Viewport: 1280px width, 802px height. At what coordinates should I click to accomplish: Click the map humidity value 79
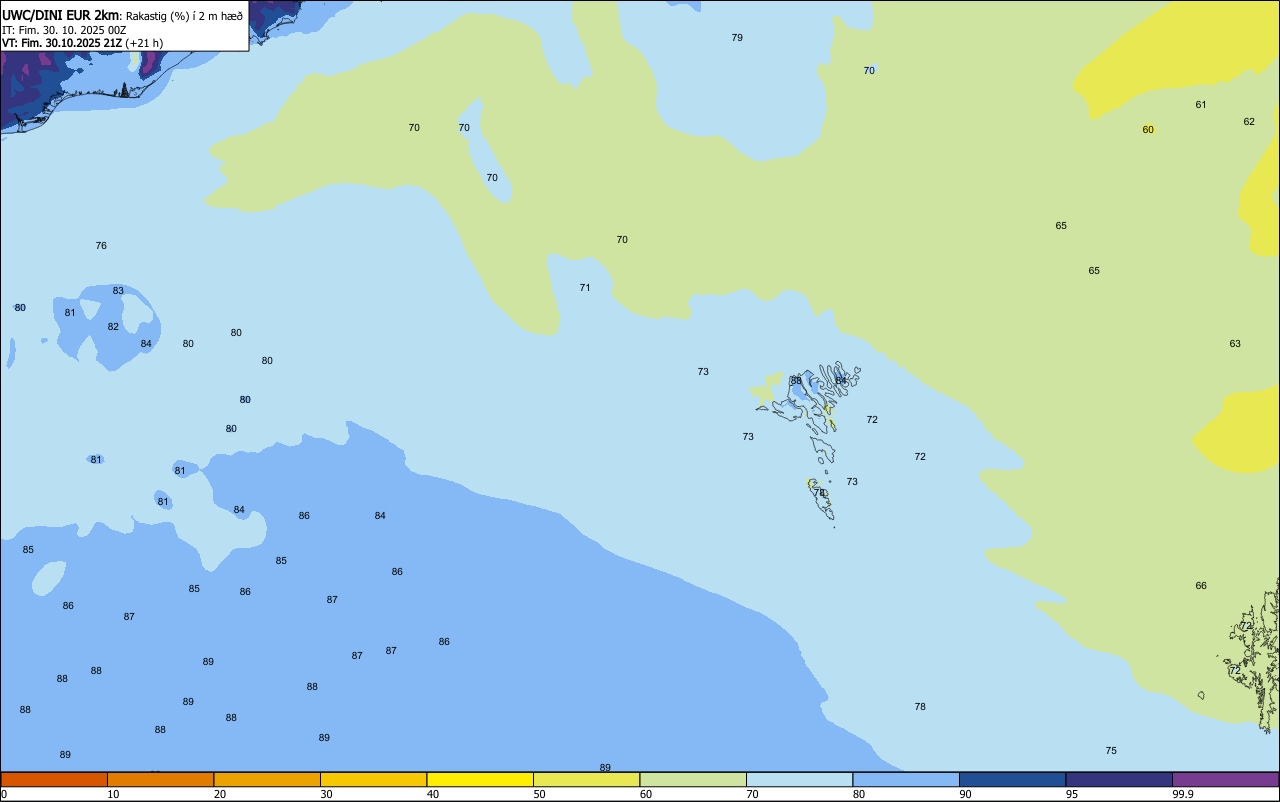(x=737, y=38)
